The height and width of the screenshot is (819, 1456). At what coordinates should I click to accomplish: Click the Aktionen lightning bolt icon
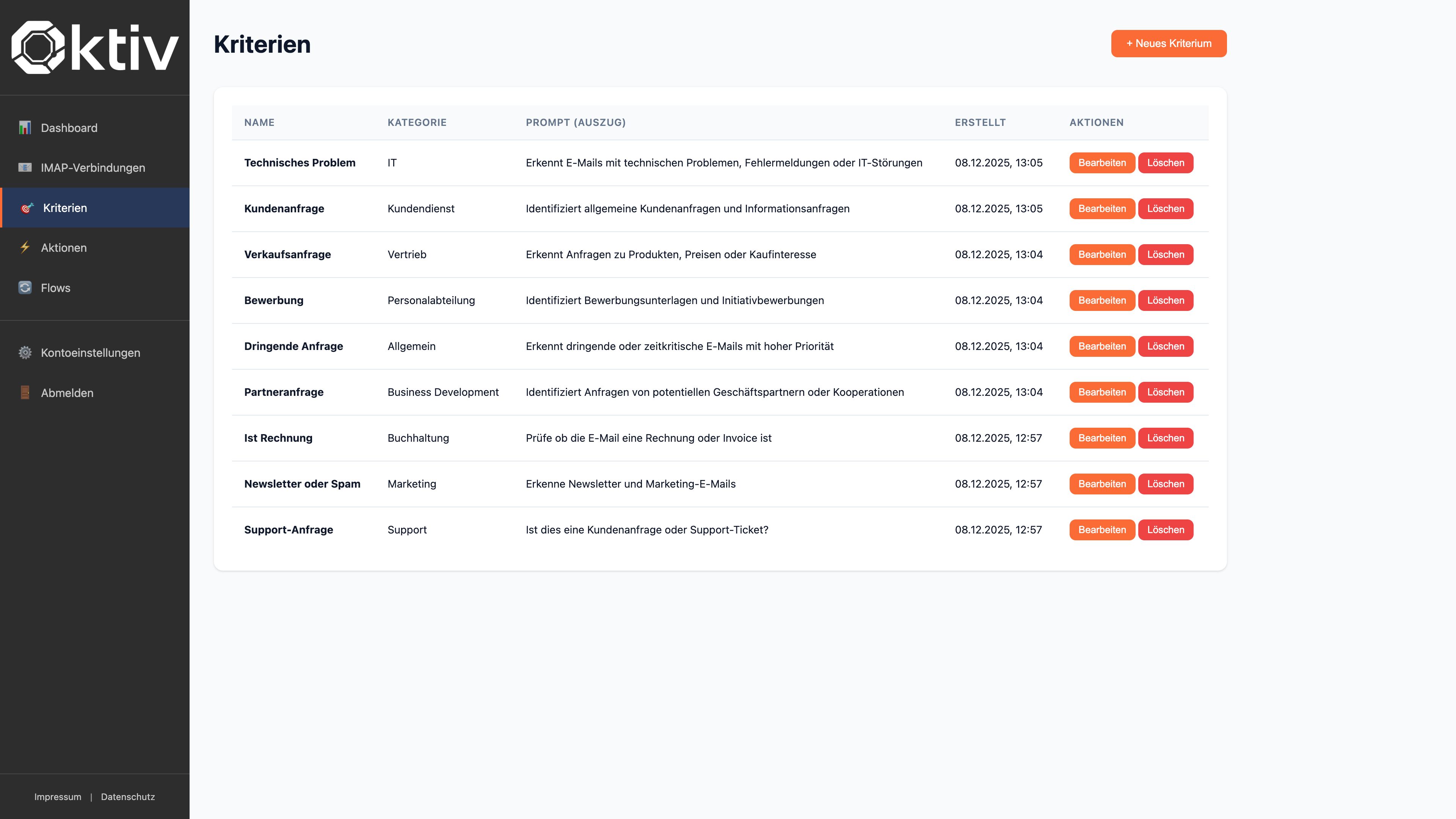pyautogui.click(x=25, y=248)
